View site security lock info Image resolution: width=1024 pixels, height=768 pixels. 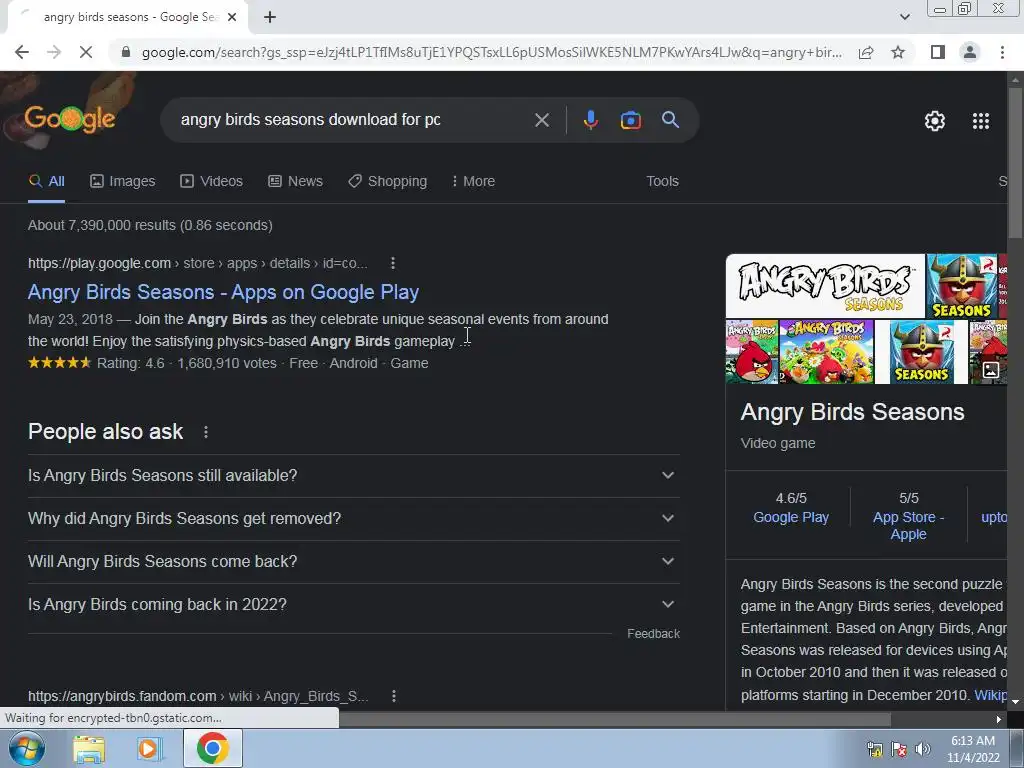coord(126,52)
